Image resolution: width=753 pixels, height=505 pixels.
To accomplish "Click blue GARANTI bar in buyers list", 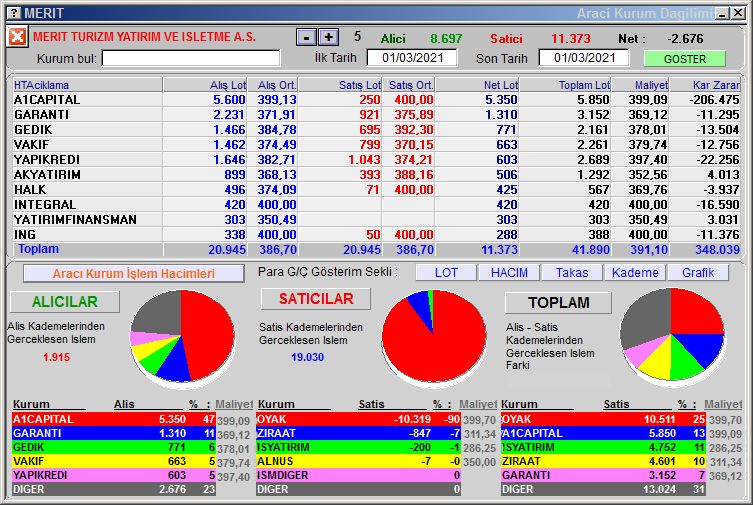I will [x=114, y=433].
